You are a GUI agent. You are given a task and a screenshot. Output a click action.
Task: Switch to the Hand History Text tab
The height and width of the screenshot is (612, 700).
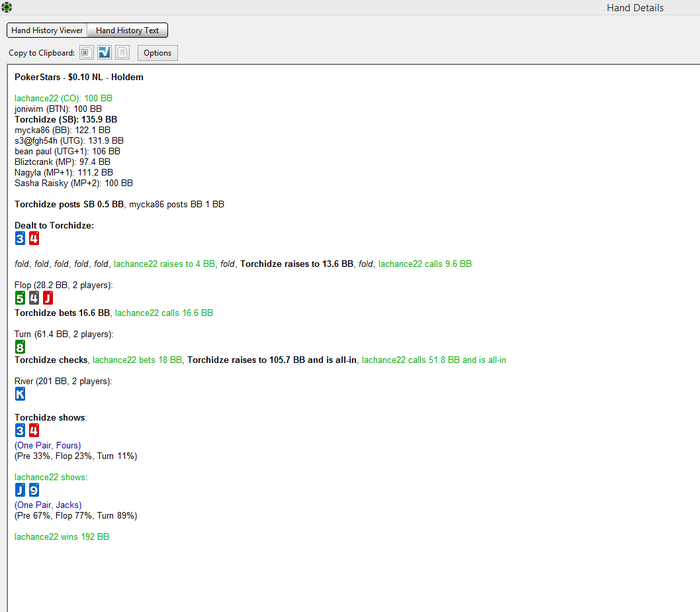[x=127, y=30]
